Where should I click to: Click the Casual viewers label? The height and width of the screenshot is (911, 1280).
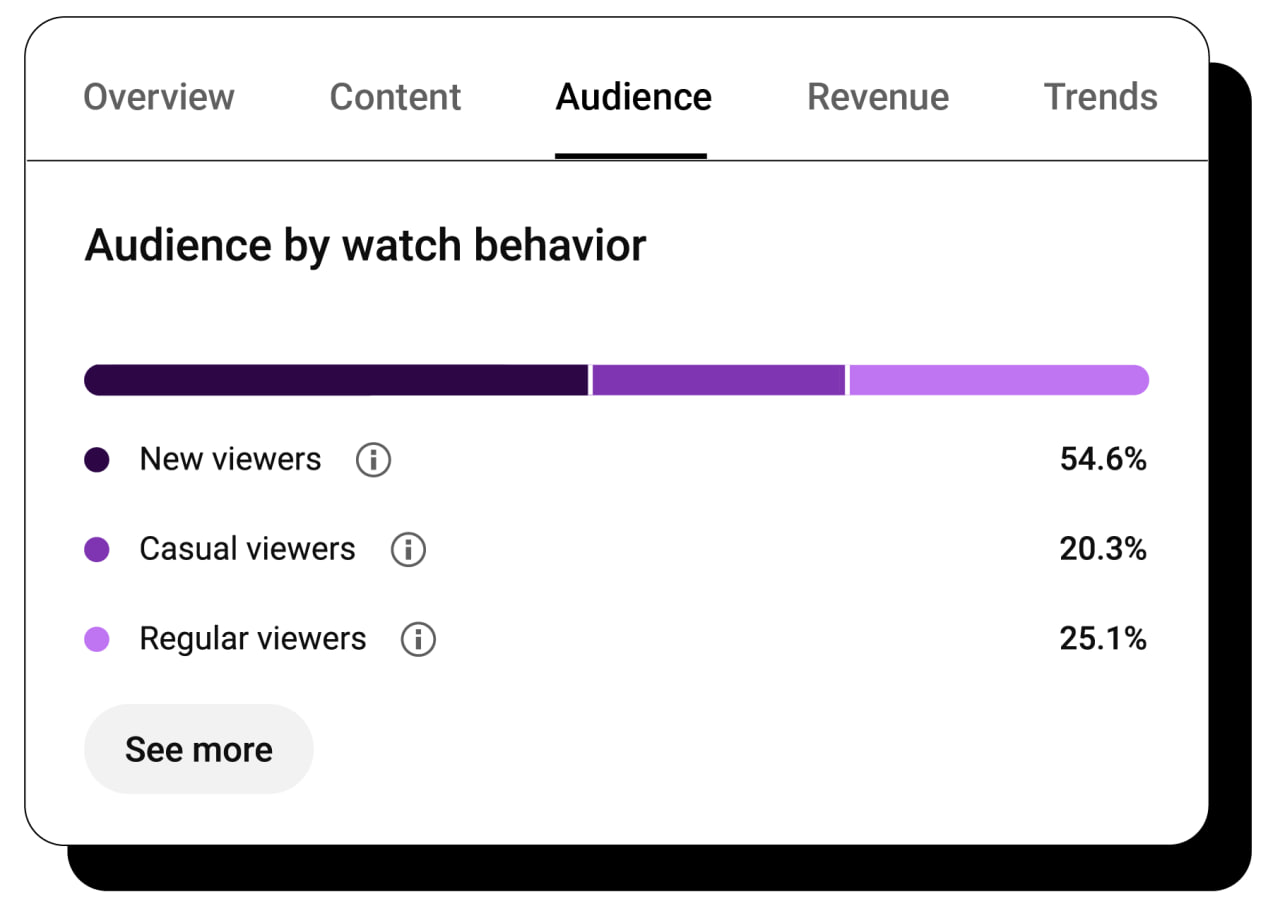pyautogui.click(x=248, y=549)
